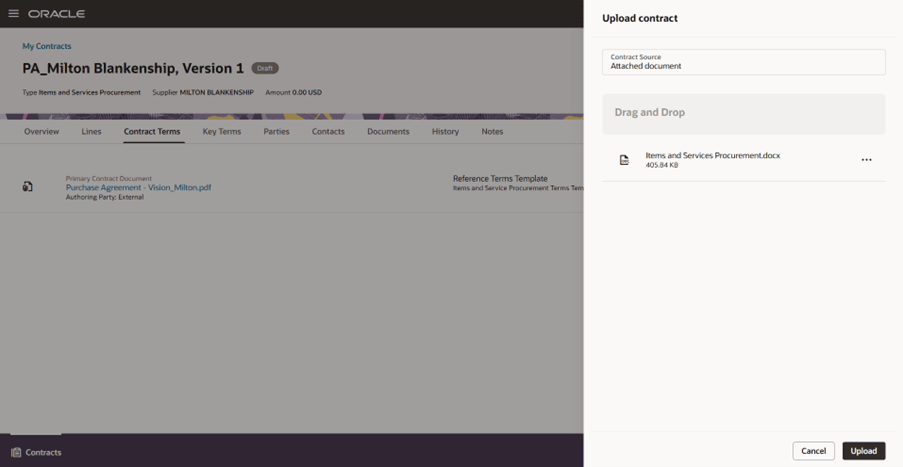Select the Contract Terms tab
This screenshot has height=467, width=903.
point(152,131)
